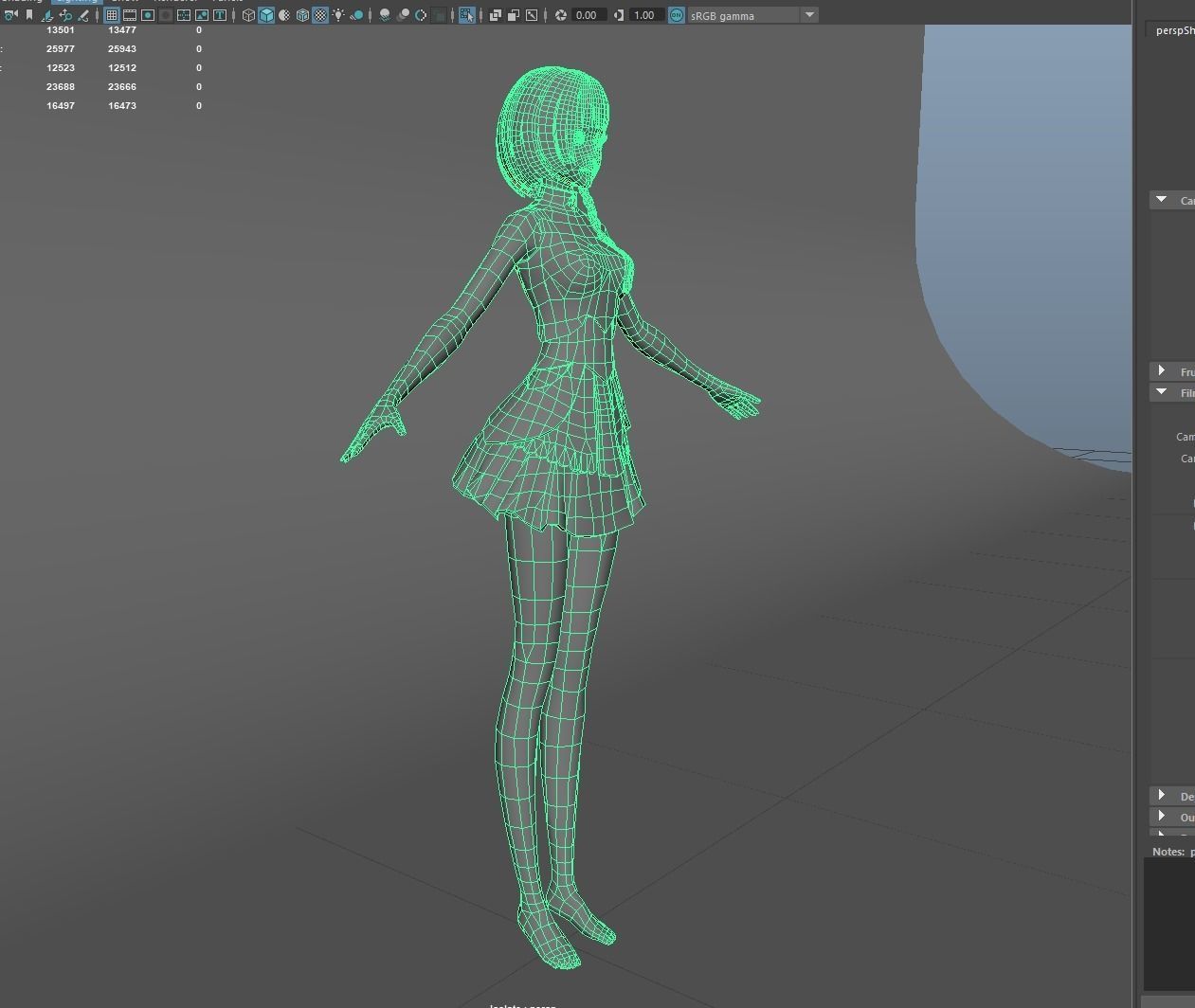Toggle the Gate Mask icon

coord(165,15)
